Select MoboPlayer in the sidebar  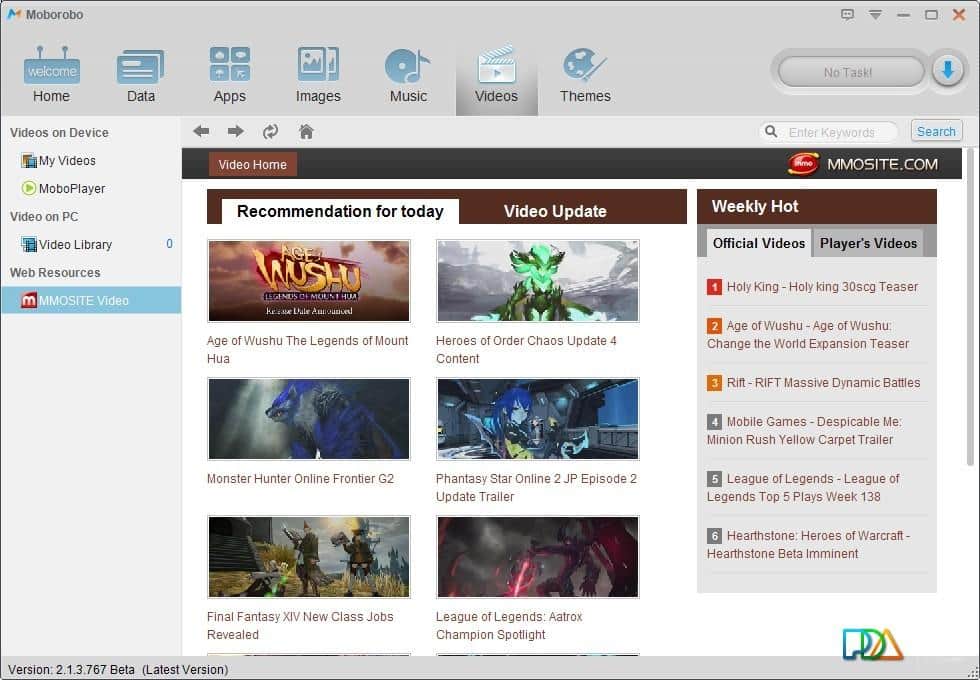(x=71, y=188)
